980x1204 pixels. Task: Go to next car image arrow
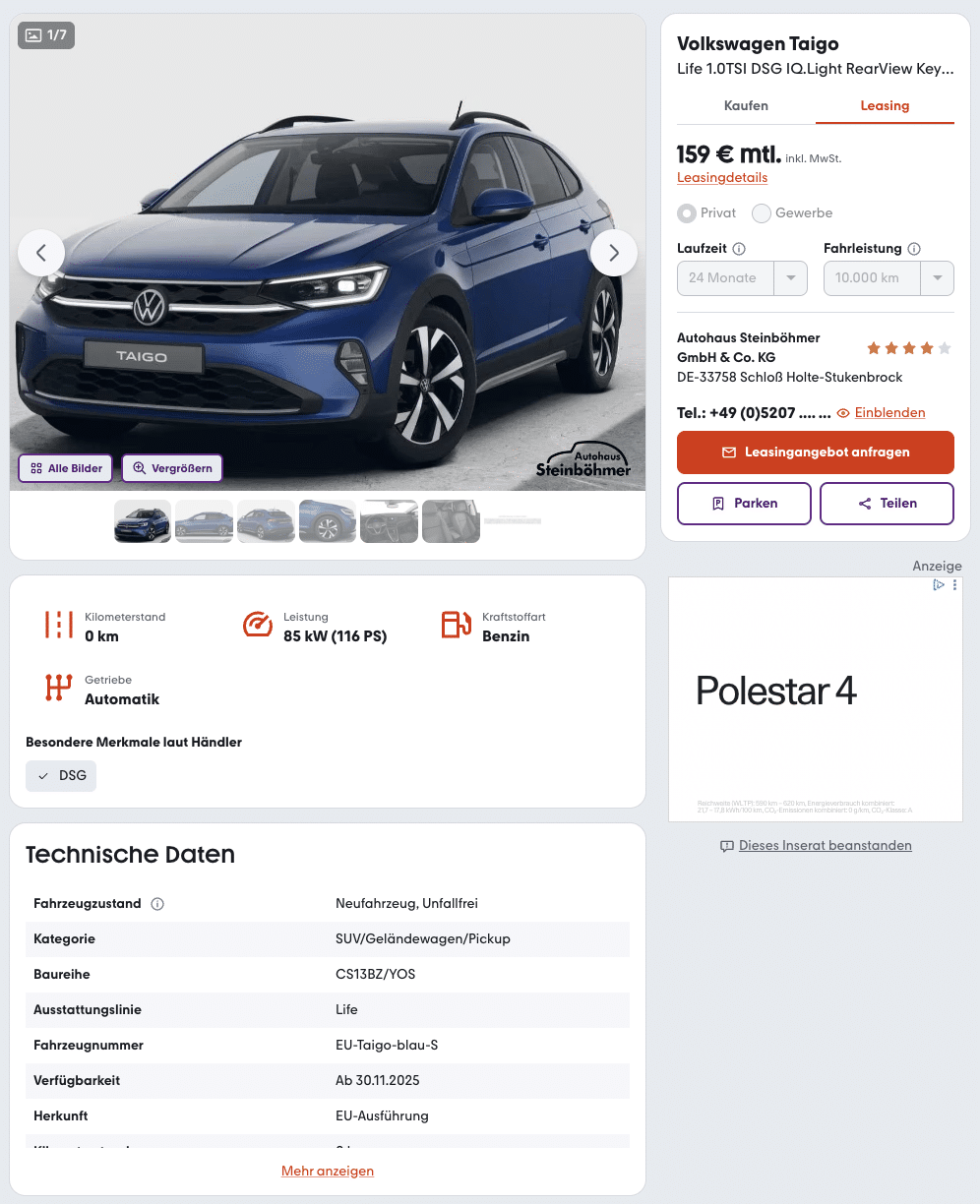click(x=614, y=253)
